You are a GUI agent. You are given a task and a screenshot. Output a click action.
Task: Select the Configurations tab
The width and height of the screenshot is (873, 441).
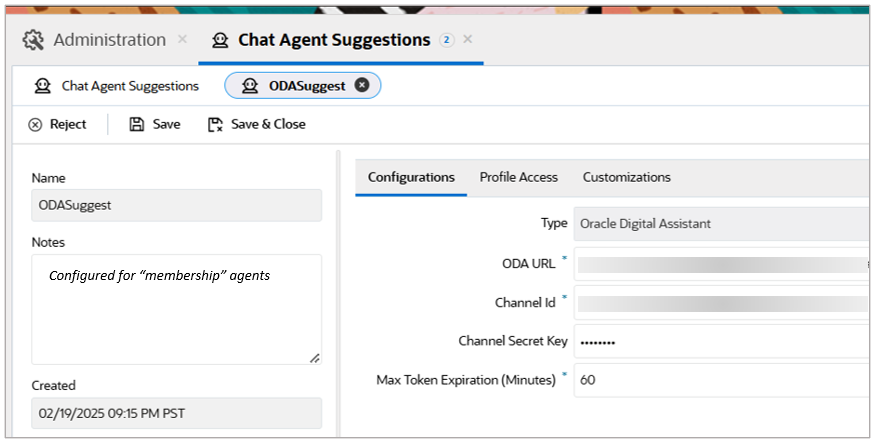point(411,177)
